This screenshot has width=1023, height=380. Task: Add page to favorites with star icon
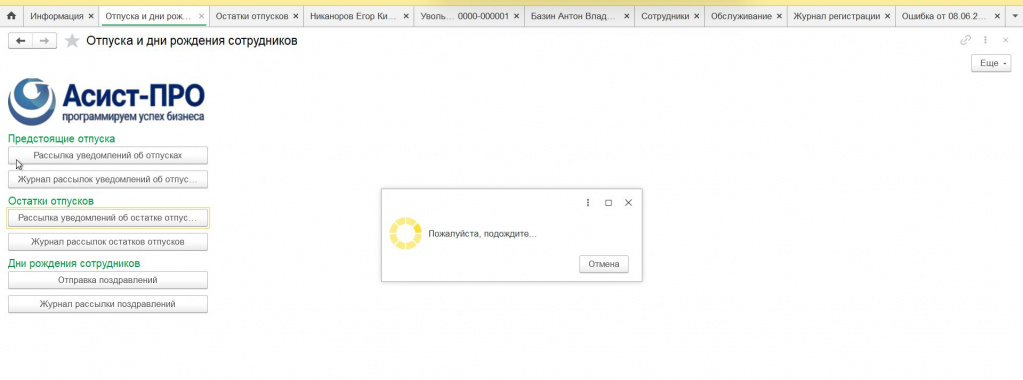coord(72,41)
